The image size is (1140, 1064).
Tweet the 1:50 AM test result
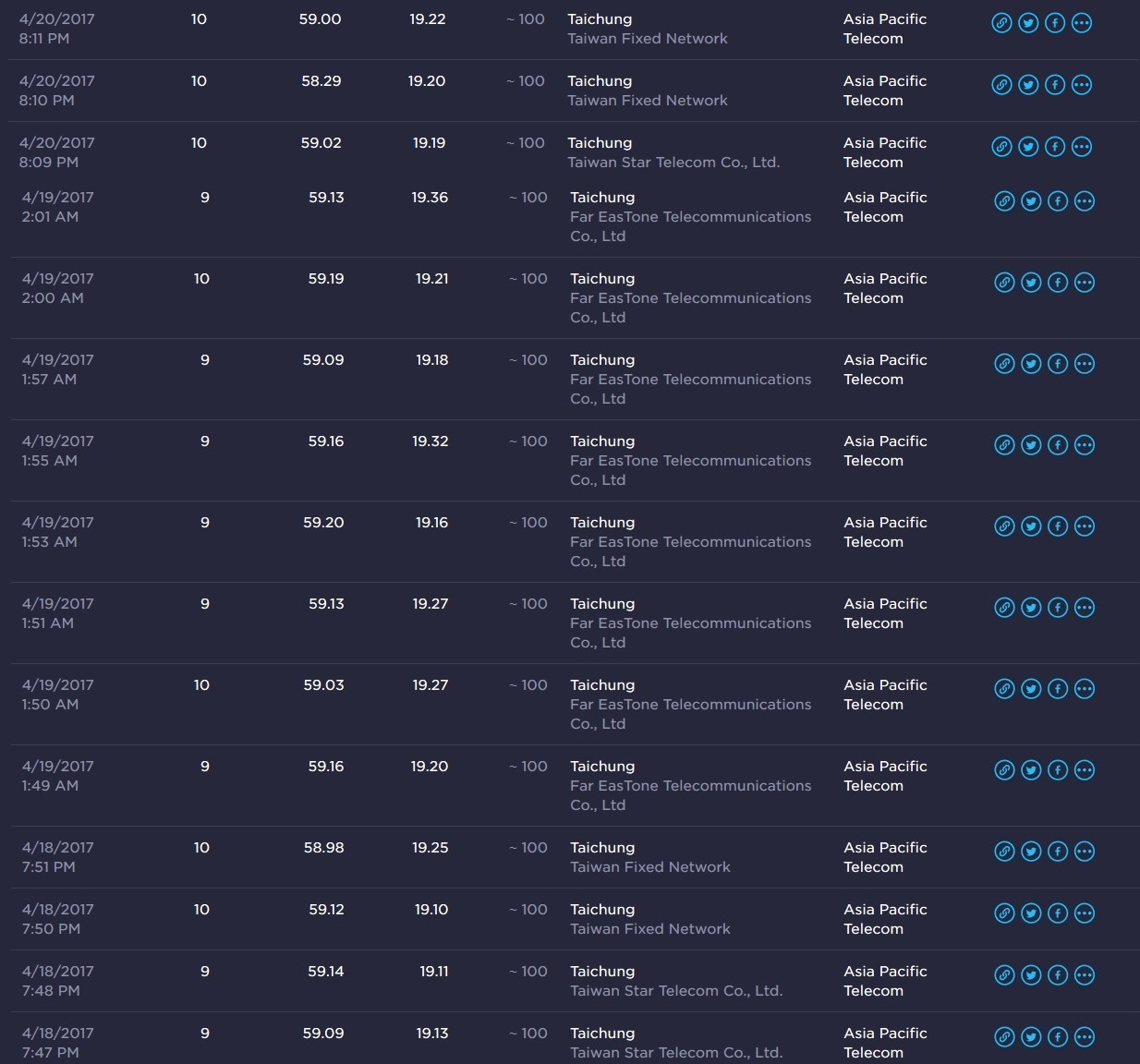[x=1031, y=689]
